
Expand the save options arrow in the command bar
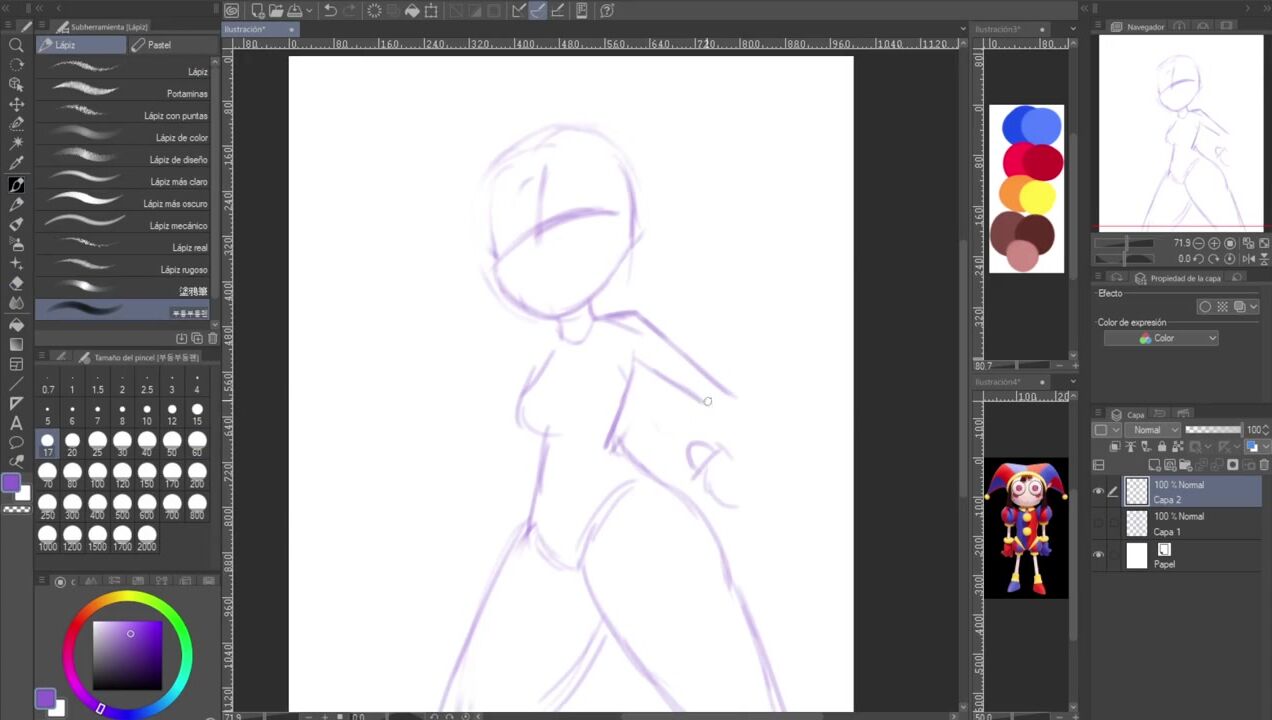coord(311,11)
